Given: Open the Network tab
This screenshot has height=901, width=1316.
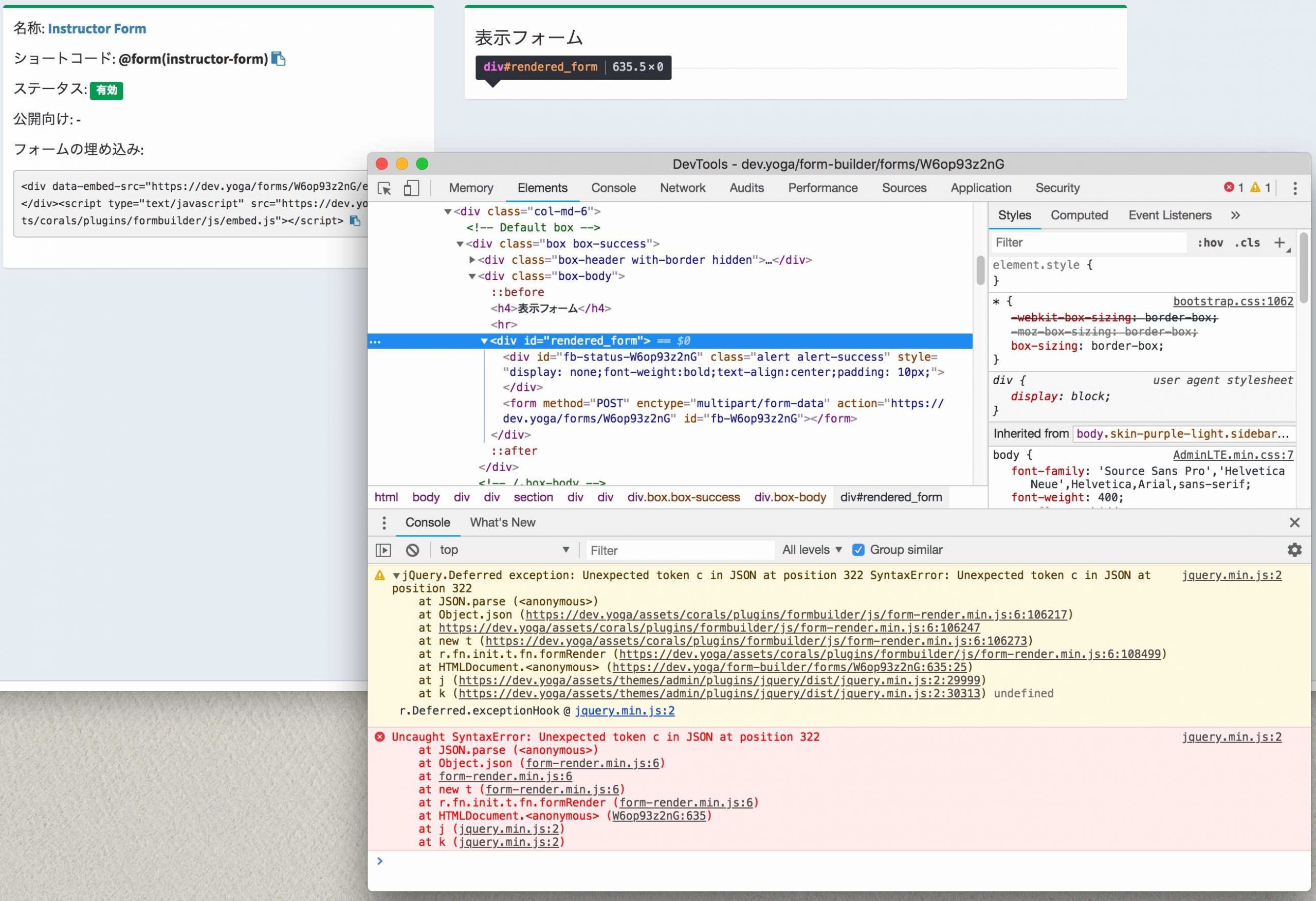Looking at the screenshot, I should click(x=682, y=188).
